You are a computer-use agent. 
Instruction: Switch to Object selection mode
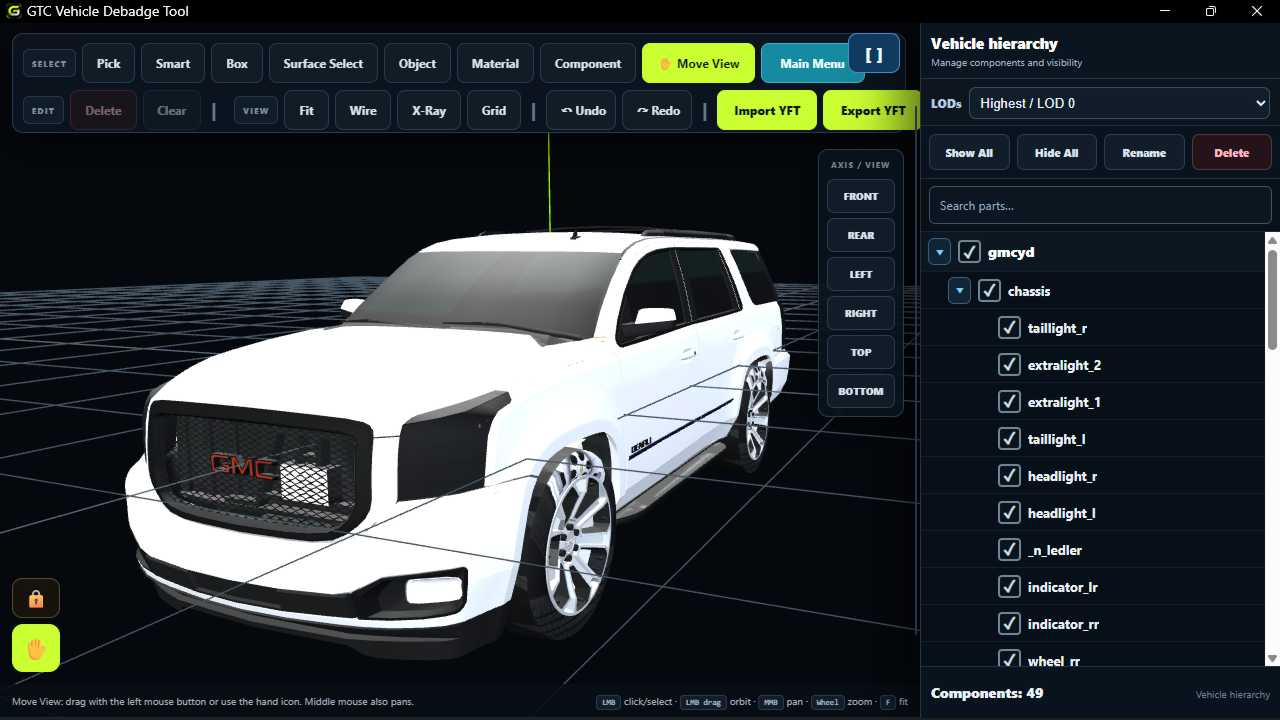point(417,63)
